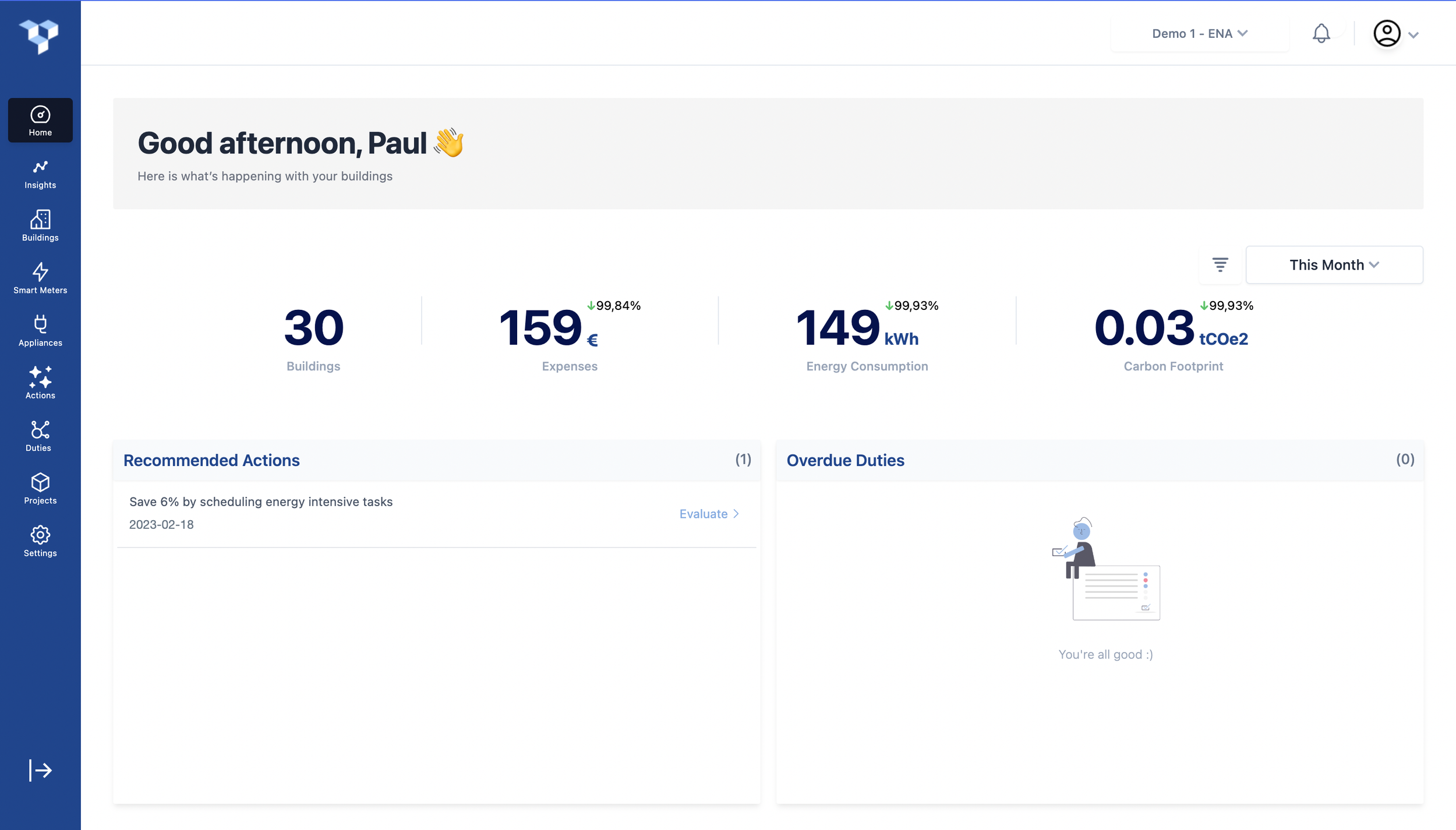Click the Overdue Duties heading
The height and width of the screenshot is (830, 1456).
click(x=845, y=460)
